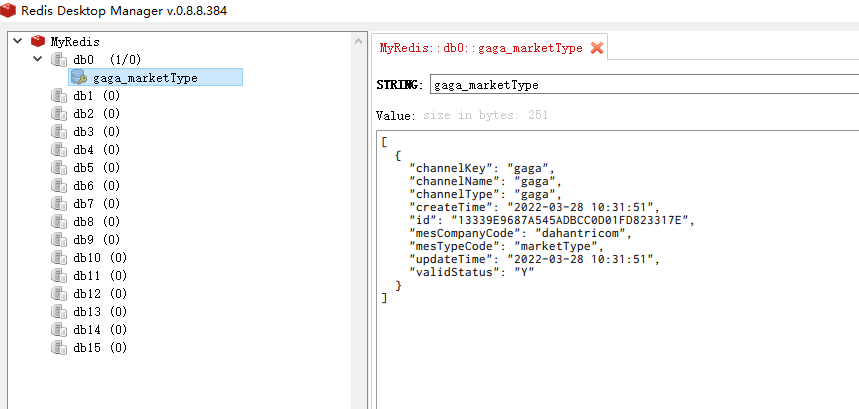
Task: Click the db2 database icon
Action: tap(59, 114)
